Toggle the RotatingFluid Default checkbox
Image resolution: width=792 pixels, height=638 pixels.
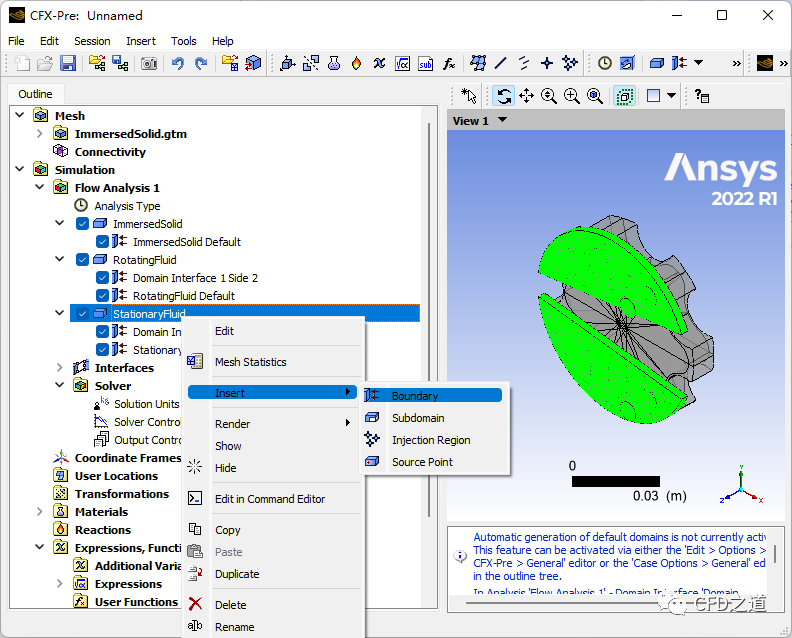[x=102, y=296]
